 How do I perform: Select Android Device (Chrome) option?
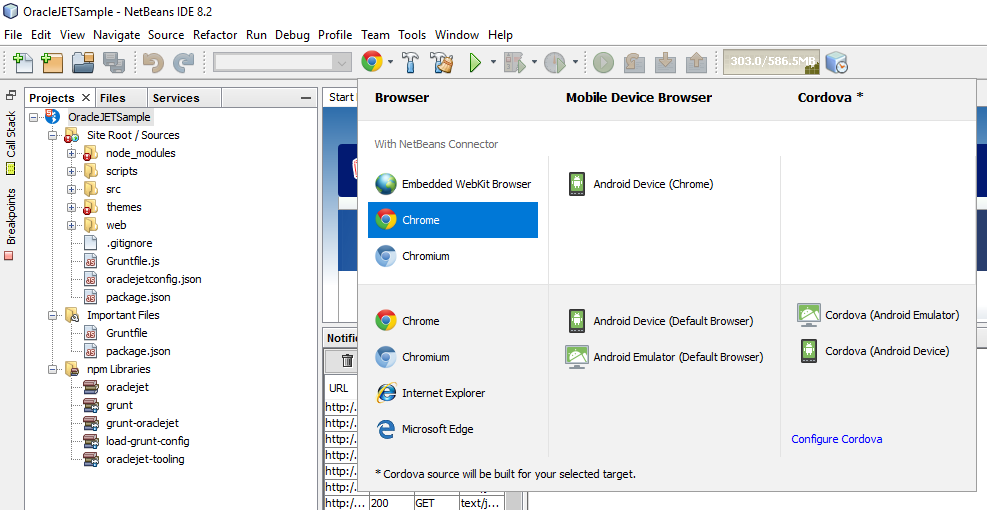click(x=641, y=184)
